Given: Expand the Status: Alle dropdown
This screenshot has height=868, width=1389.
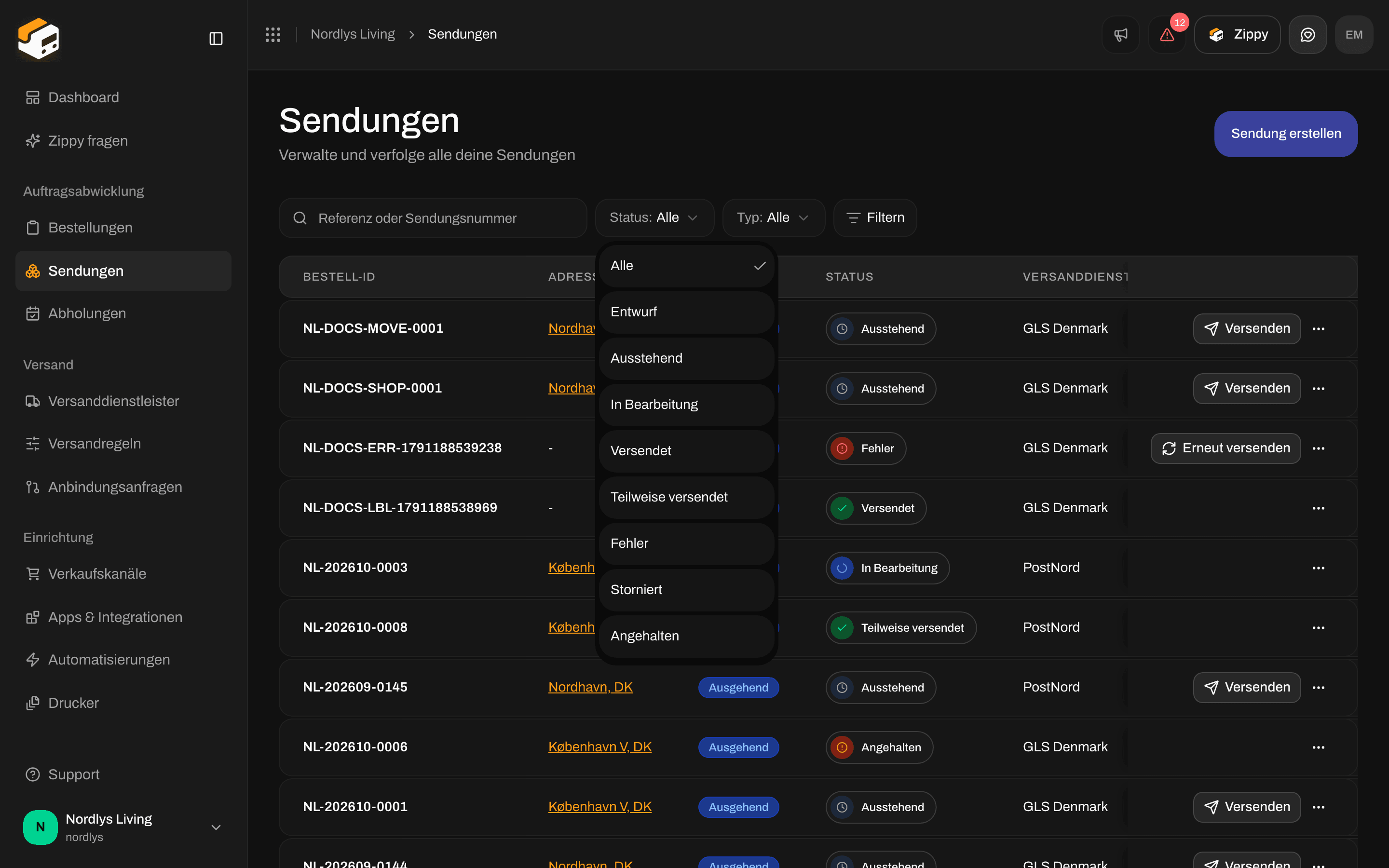Looking at the screenshot, I should tap(654, 217).
